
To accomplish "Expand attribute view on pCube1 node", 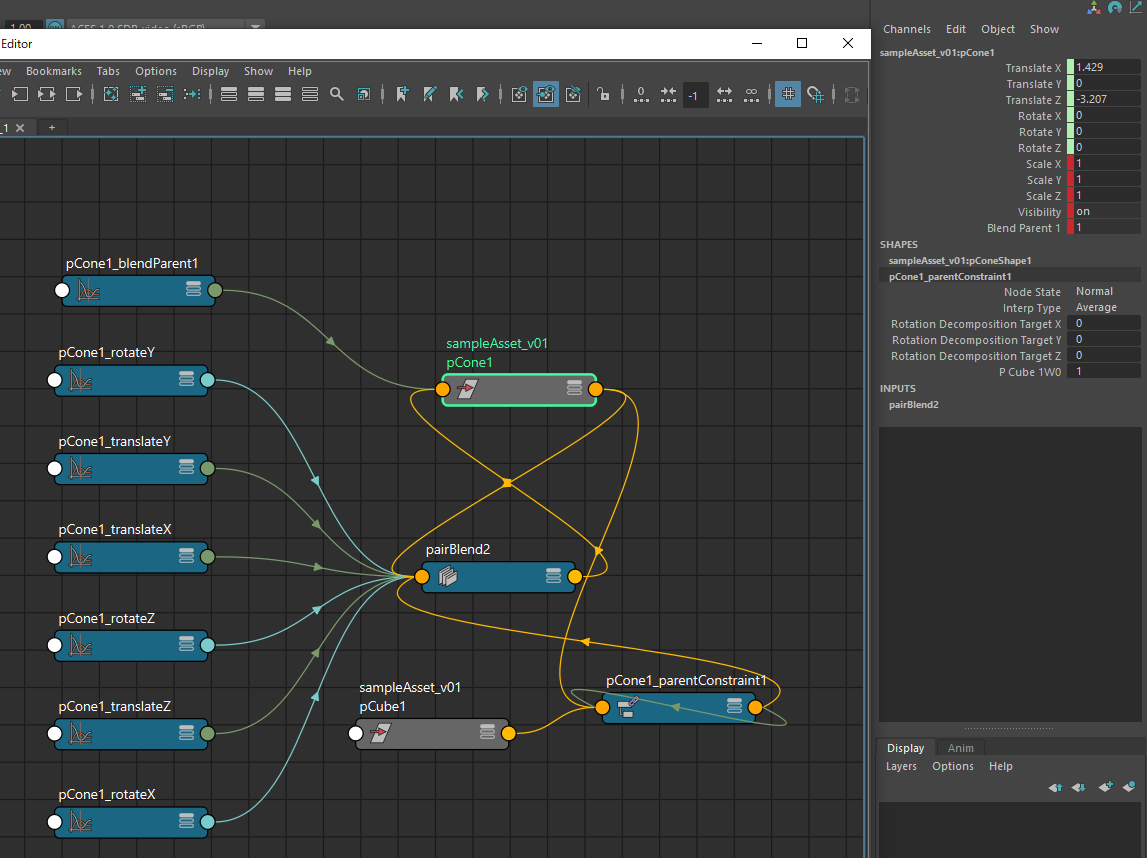I will (487, 734).
